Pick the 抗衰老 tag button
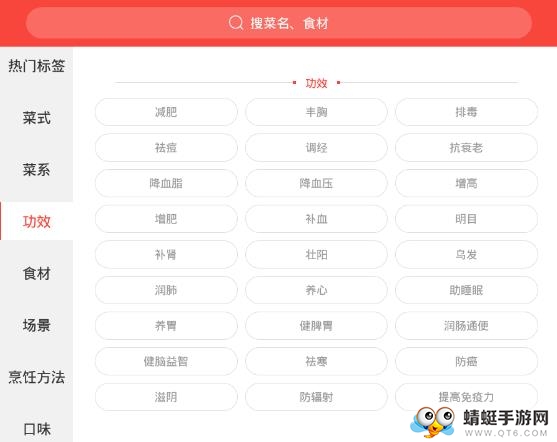This screenshot has width=557, height=442. [x=466, y=148]
